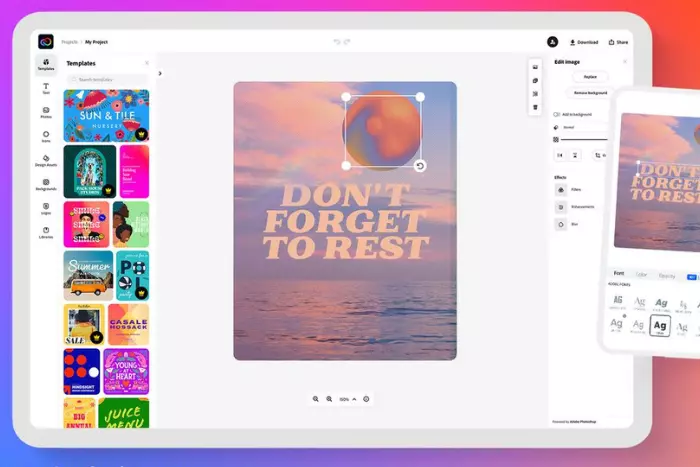This screenshot has width=700, height=467.
Task: Open the Summer van template
Action: point(88,275)
